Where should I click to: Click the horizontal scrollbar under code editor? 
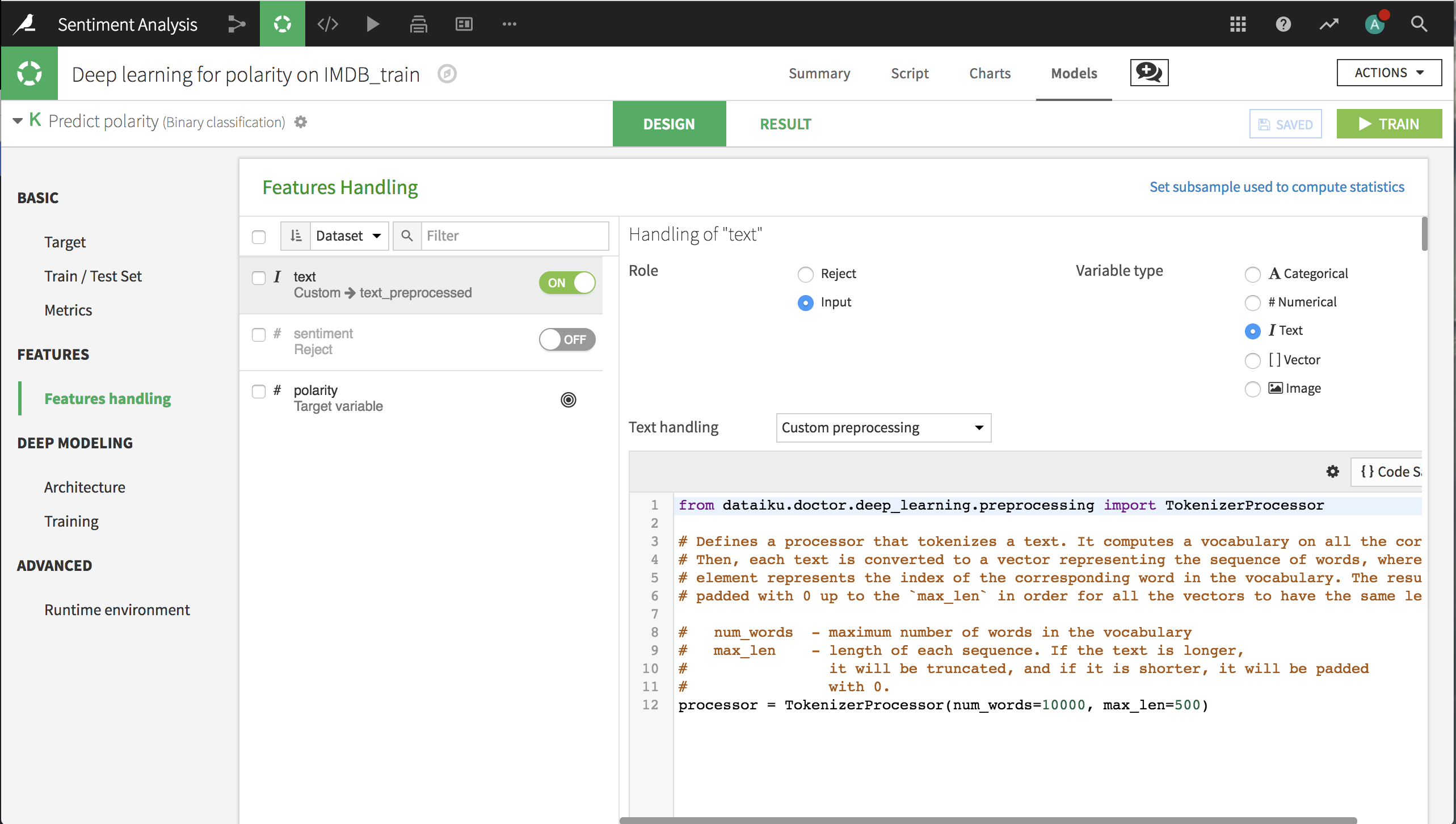point(988,820)
